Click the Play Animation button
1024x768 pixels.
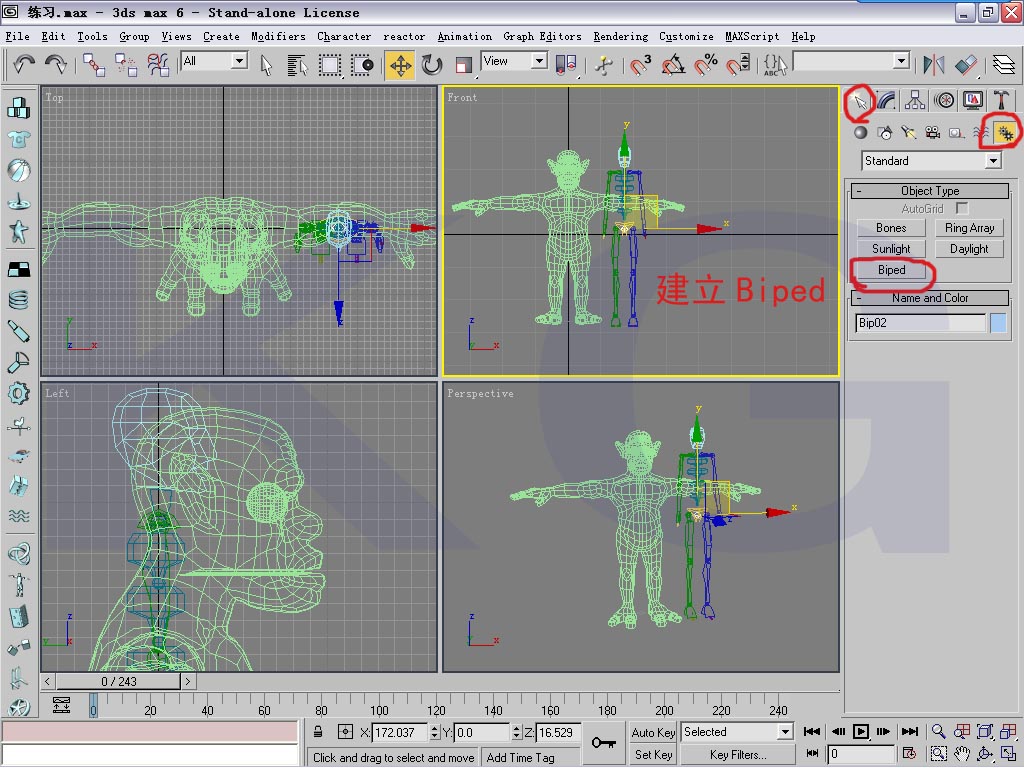click(x=861, y=731)
